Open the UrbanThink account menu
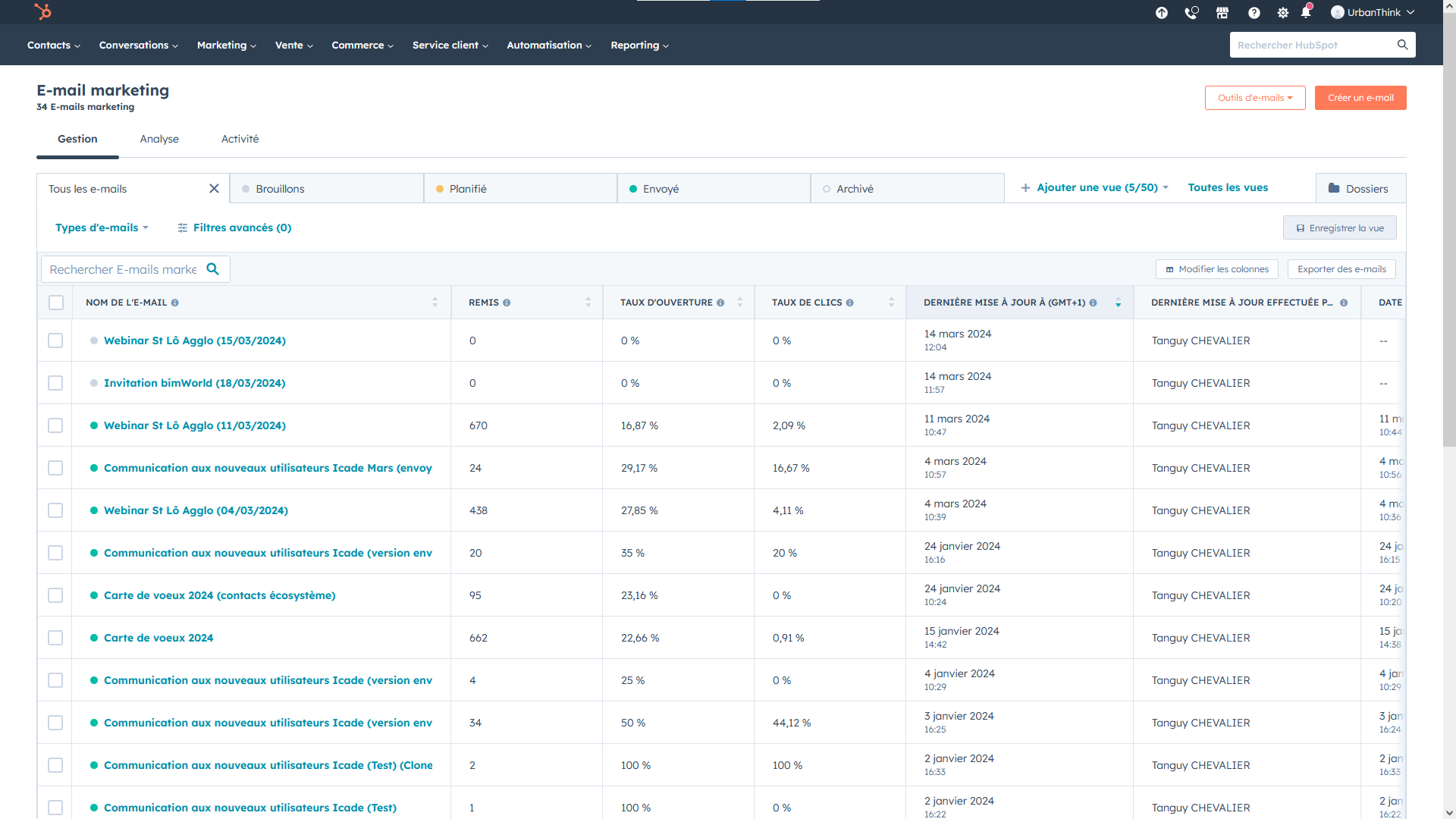 coord(1371,12)
